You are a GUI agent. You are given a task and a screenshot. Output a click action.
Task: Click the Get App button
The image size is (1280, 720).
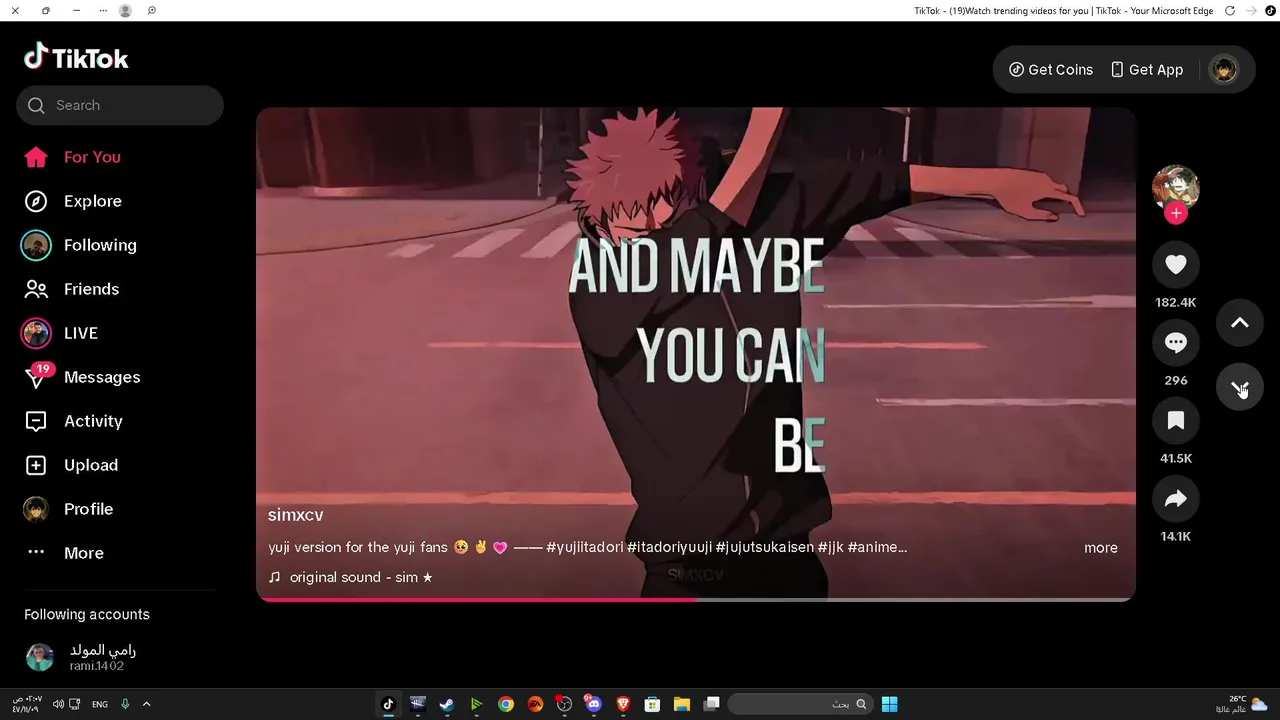coord(1147,70)
